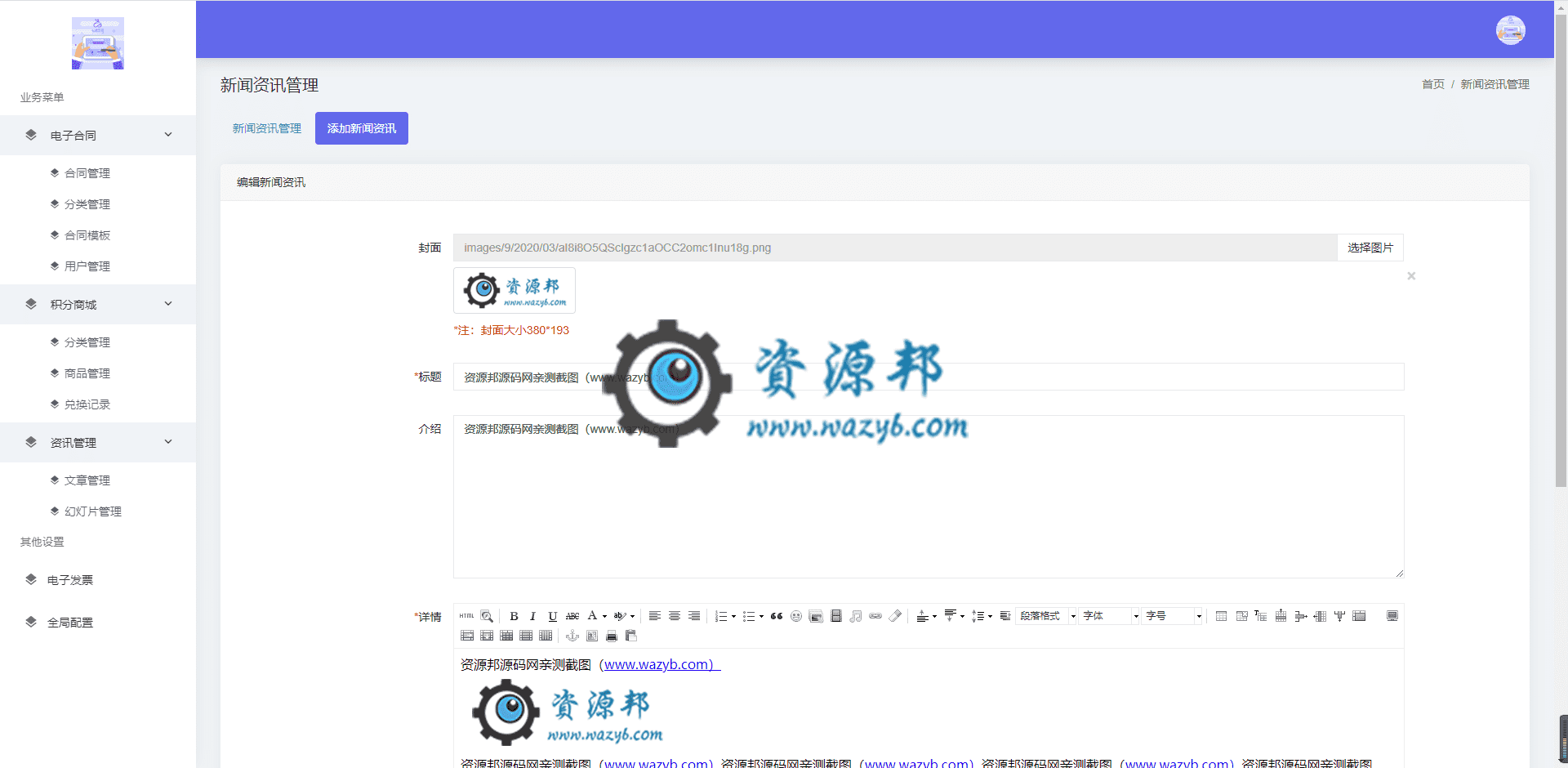Open 商品管理 in sidebar

tap(87, 373)
